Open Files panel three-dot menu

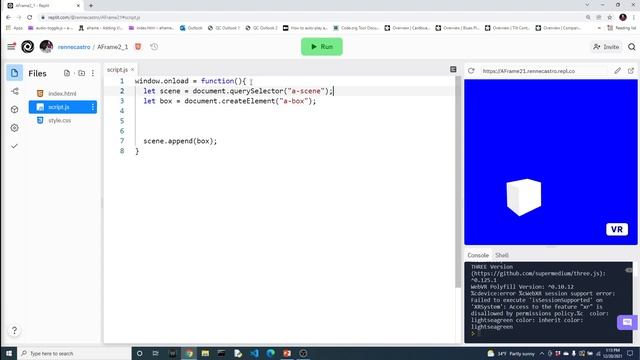pos(93,73)
